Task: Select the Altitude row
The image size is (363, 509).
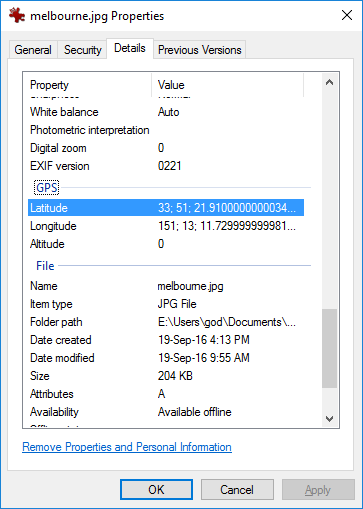Action: pos(166,244)
